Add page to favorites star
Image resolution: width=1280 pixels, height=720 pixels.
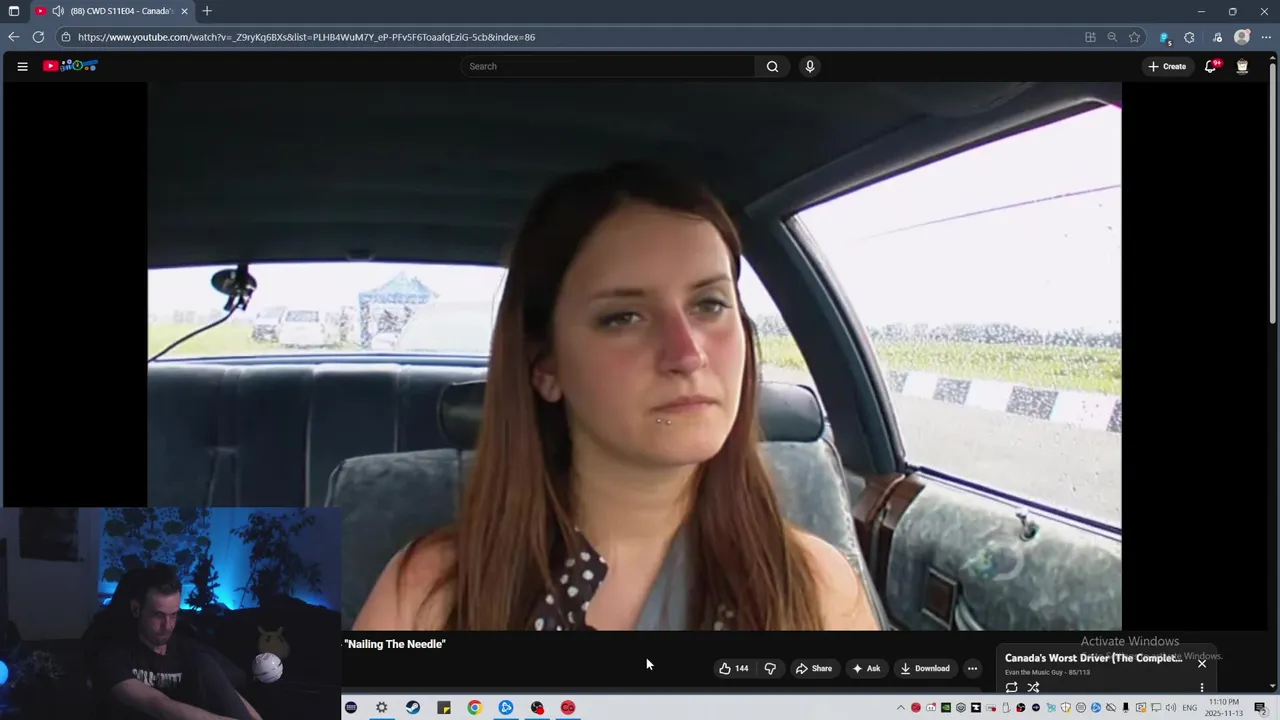(x=1134, y=37)
